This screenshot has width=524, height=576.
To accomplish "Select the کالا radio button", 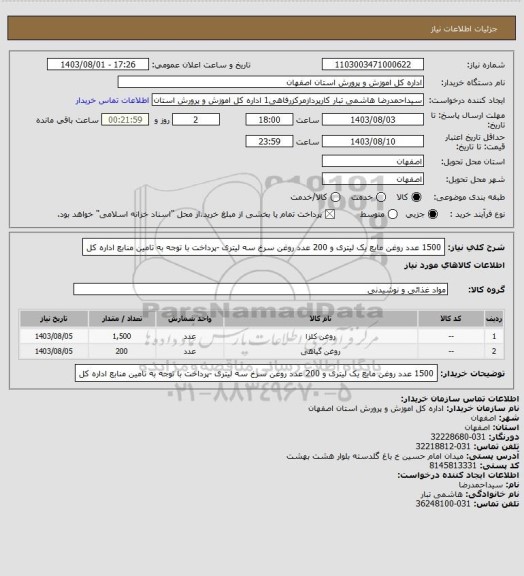I will (x=416, y=197).
